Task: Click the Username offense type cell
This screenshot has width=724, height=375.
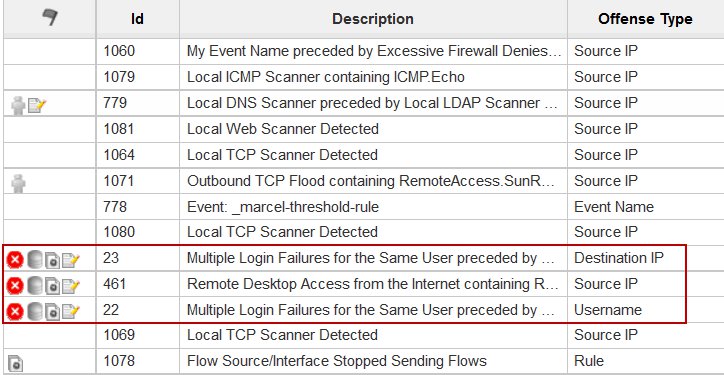Action: point(608,309)
